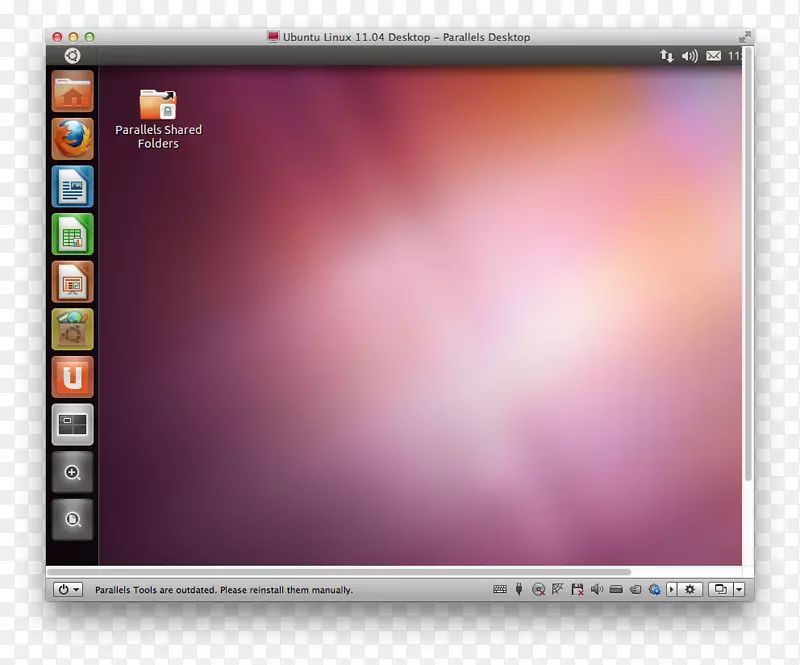Click the Ubuntu One launcher icon
800x665 pixels.
[72, 377]
